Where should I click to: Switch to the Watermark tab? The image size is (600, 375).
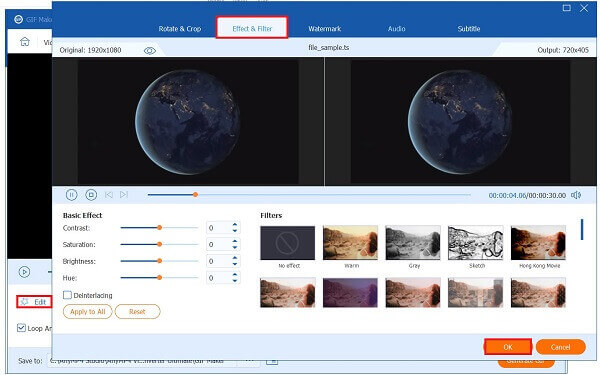324,29
